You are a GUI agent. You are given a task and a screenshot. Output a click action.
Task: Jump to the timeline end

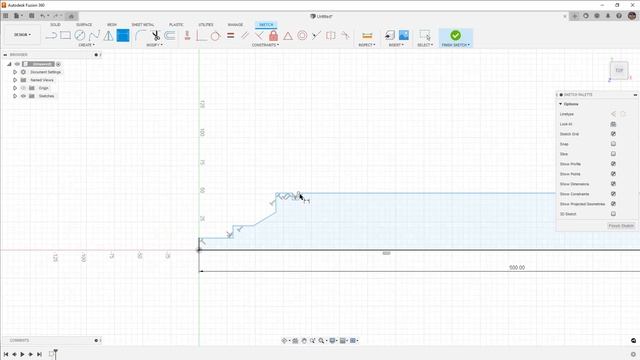(39, 354)
